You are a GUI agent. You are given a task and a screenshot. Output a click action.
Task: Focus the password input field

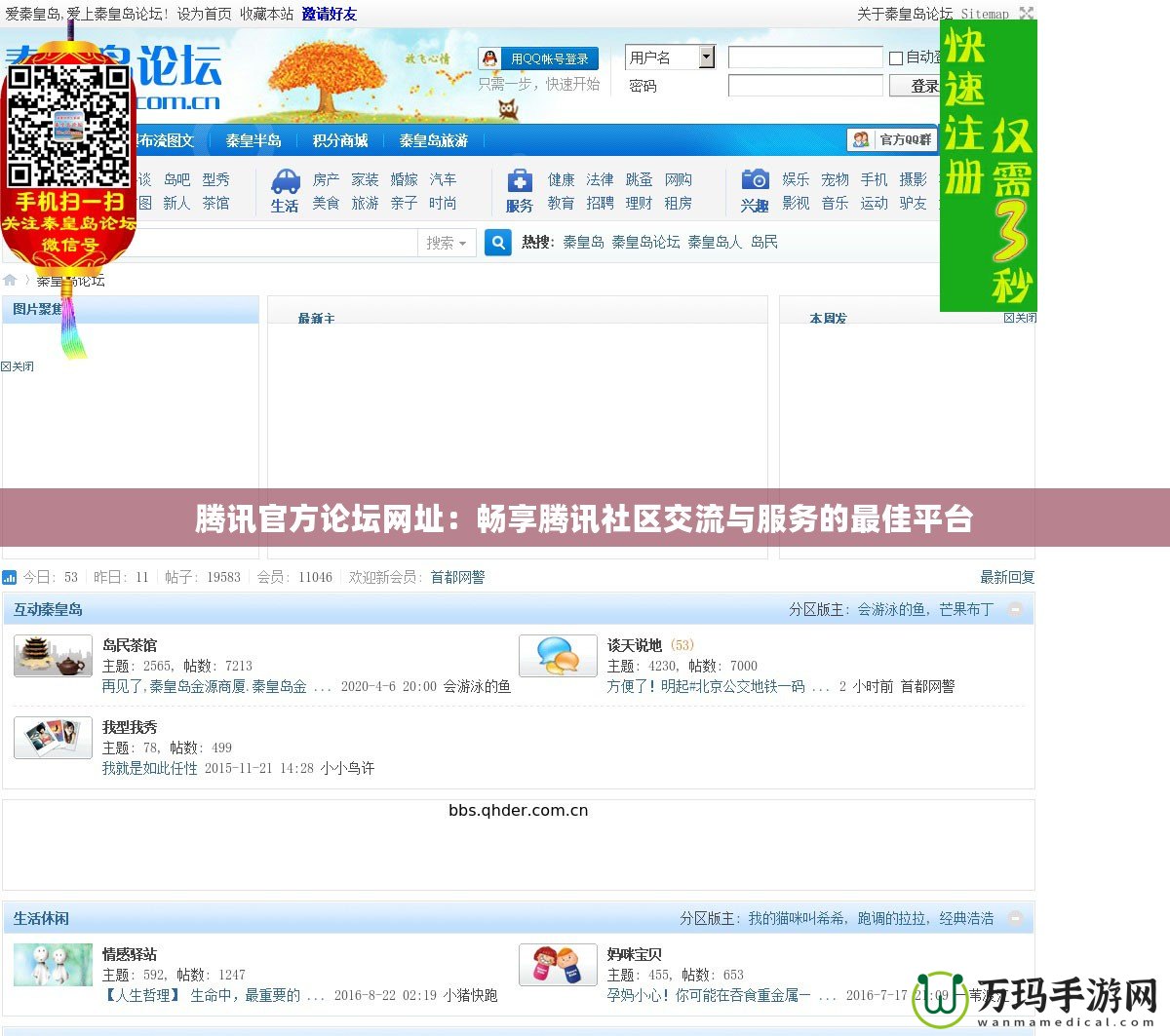[805, 86]
